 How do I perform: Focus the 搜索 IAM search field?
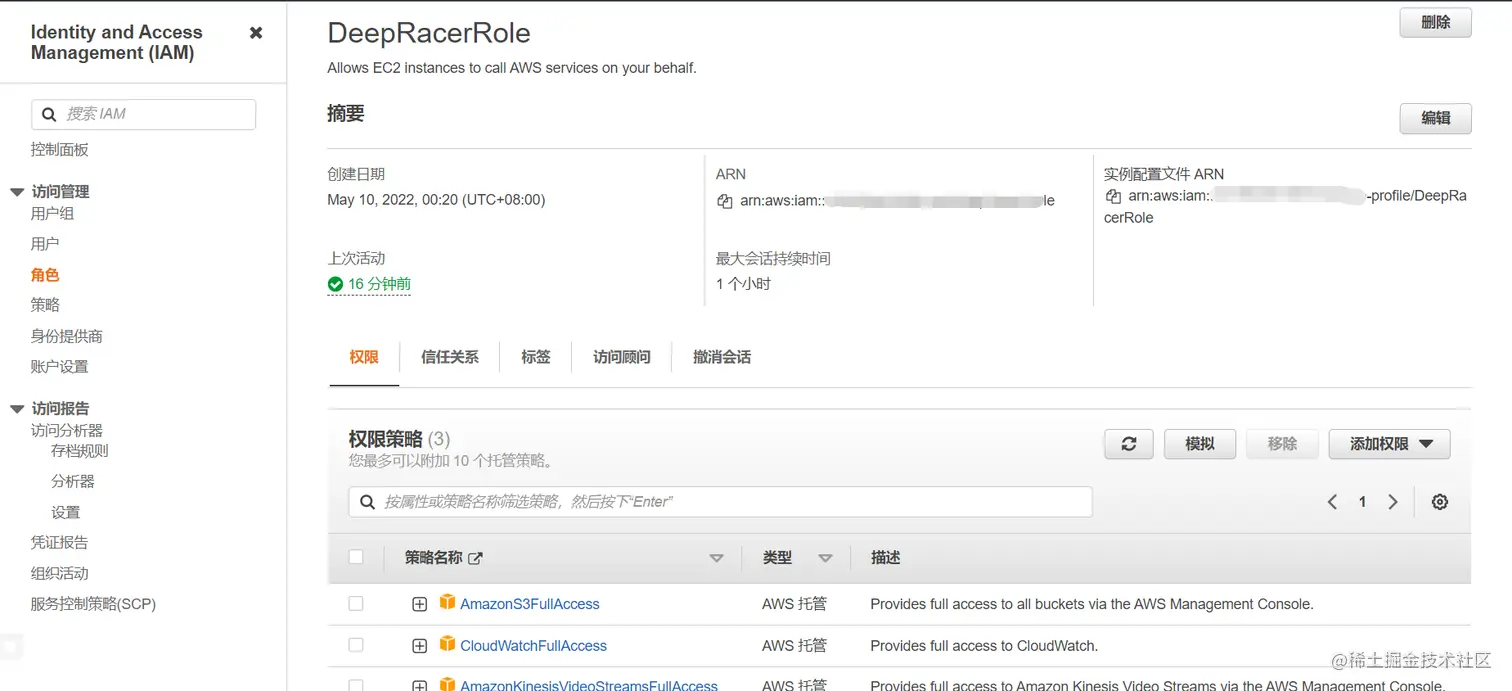tap(144, 114)
